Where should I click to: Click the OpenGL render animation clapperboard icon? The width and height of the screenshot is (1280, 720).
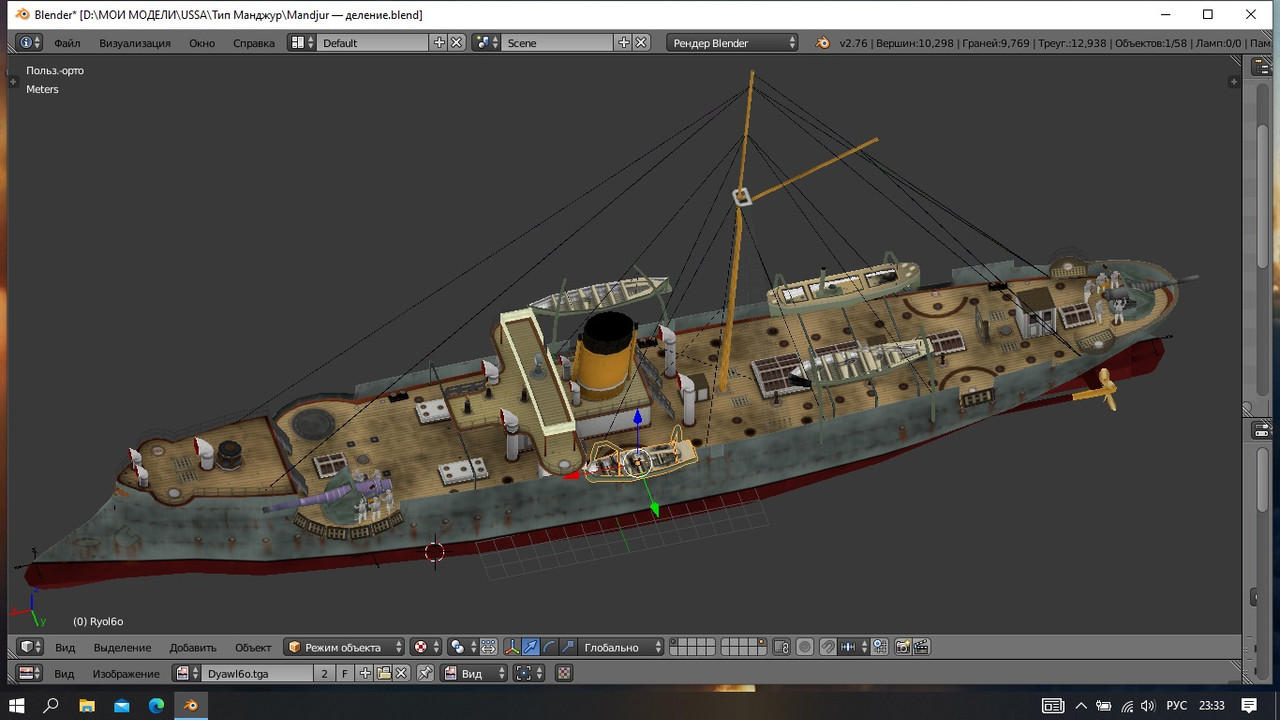point(921,647)
